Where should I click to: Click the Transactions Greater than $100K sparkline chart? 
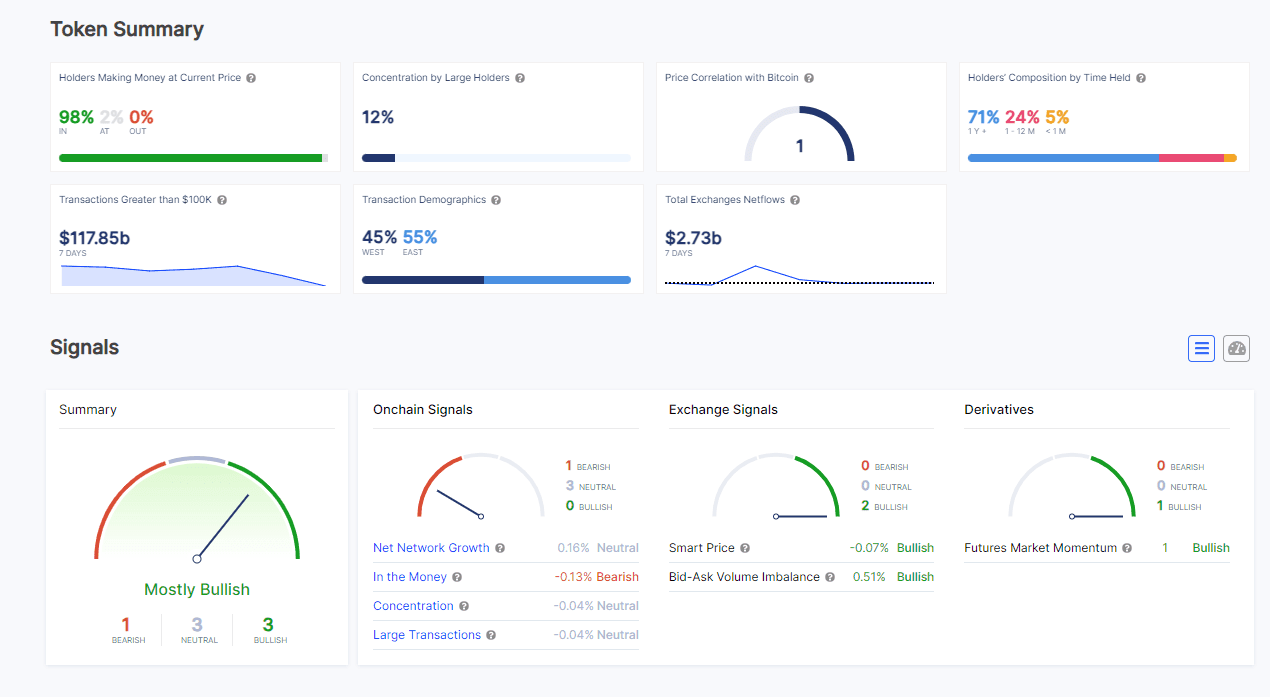pyautogui.click(x=194, y=276)
